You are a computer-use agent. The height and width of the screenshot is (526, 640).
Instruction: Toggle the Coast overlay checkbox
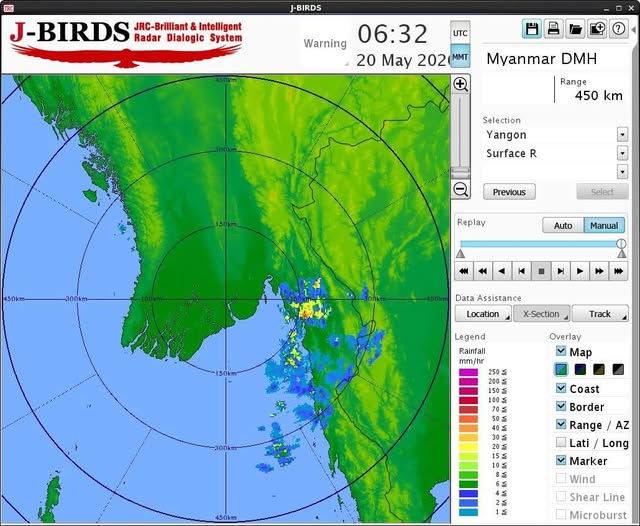click(561, 388)
